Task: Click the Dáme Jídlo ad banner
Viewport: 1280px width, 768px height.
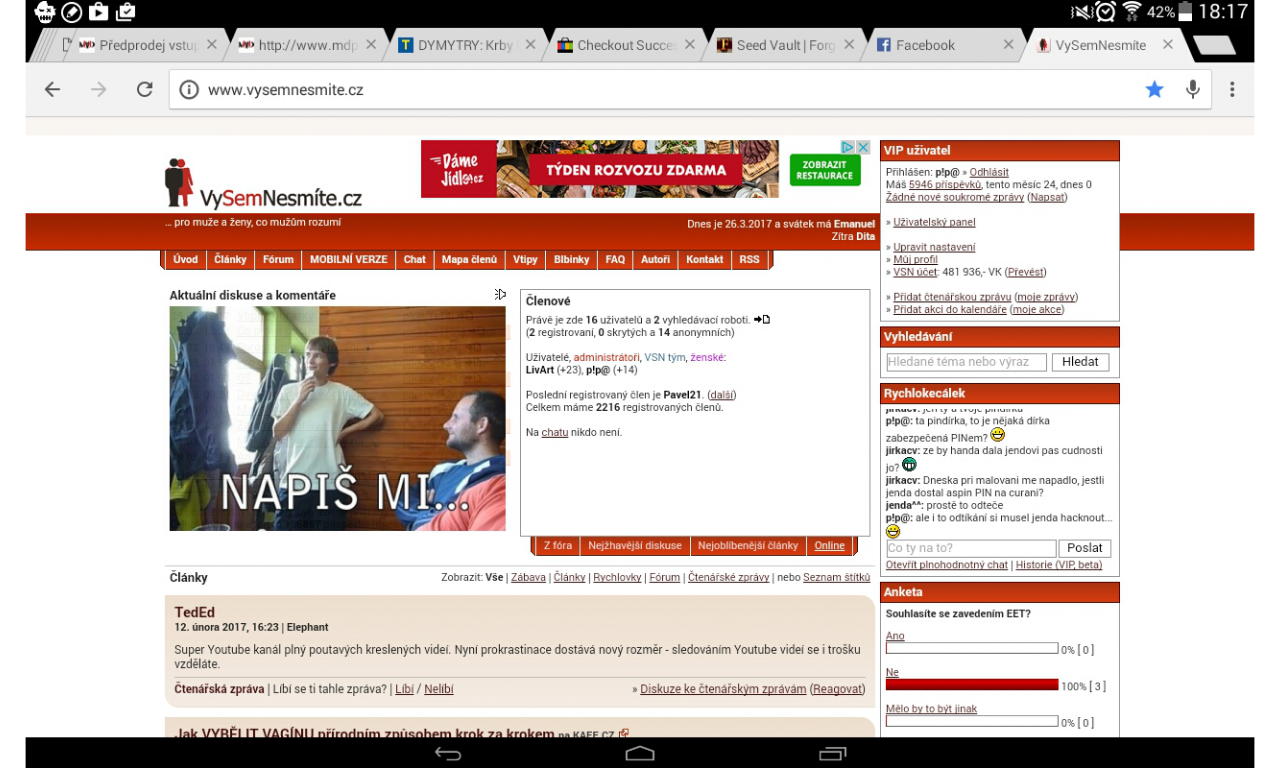Action: (599, 169)
